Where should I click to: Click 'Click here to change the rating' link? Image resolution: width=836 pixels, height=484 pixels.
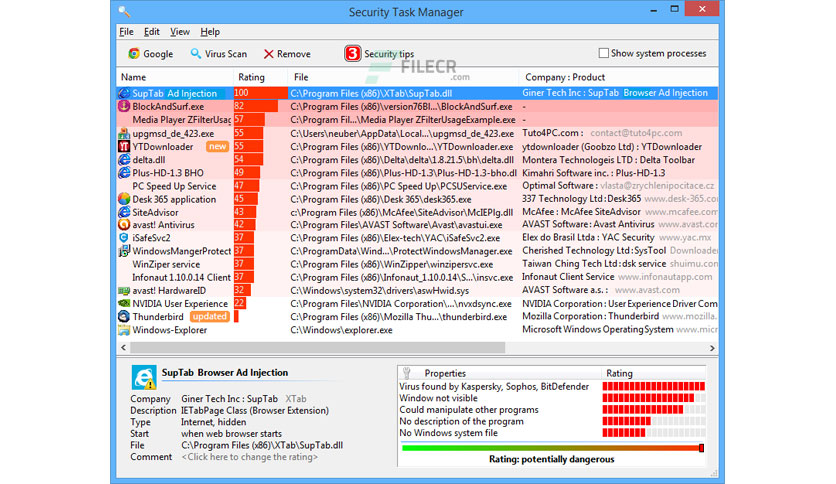coord(250,457)
